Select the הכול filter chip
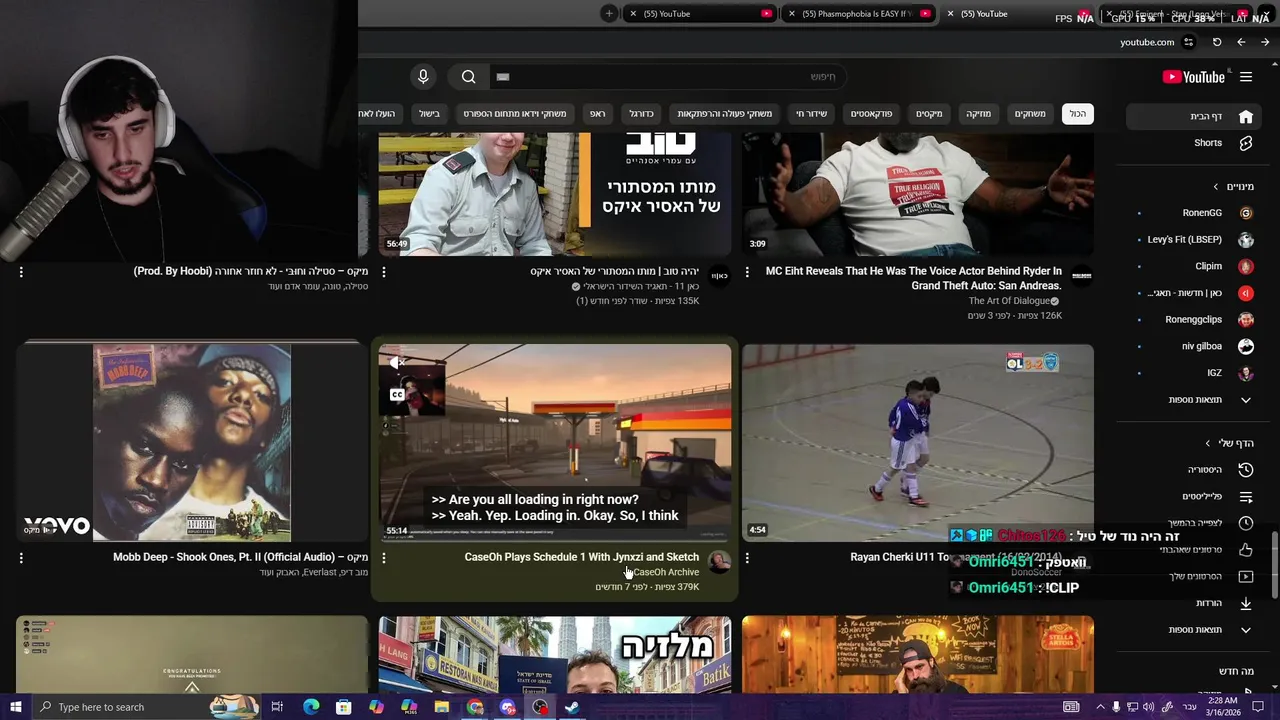Screen dimensions: 1280x720 [x=1078, y=114]
